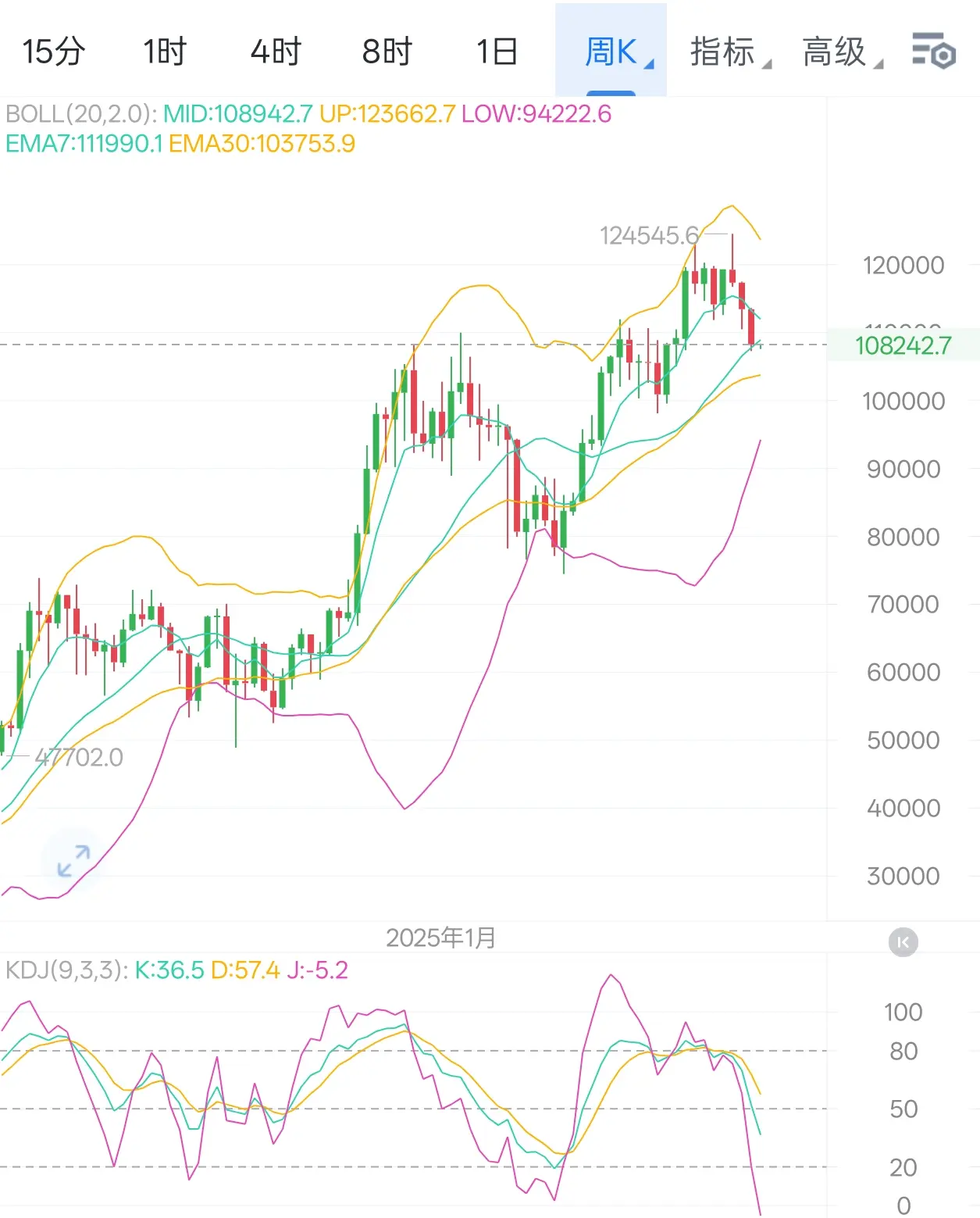980x1218 pixels.
Task: Tap the LOW:94222.6 value
Action: click(536, 114)
